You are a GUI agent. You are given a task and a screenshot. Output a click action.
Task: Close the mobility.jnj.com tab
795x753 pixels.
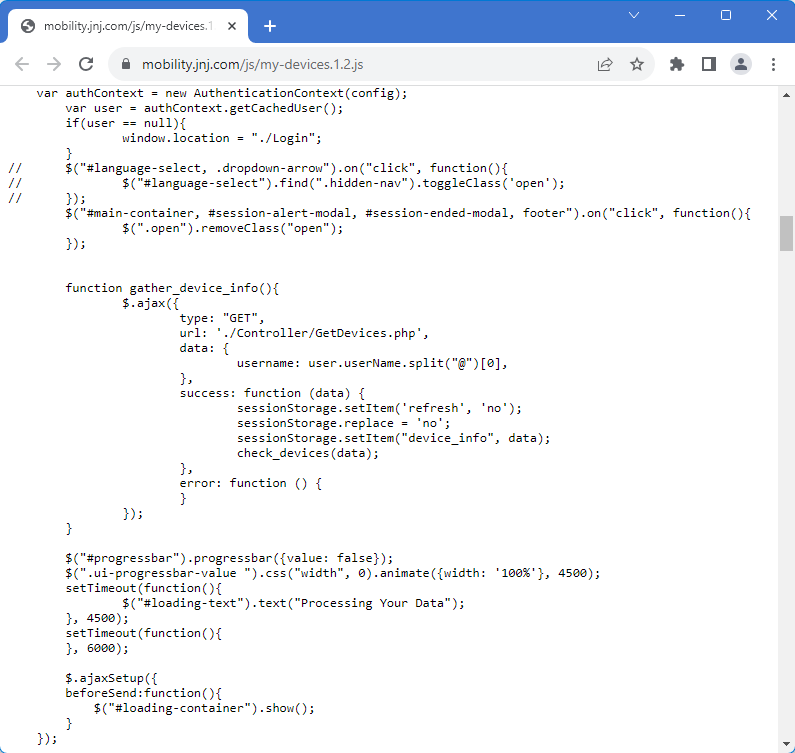point(232,26)
